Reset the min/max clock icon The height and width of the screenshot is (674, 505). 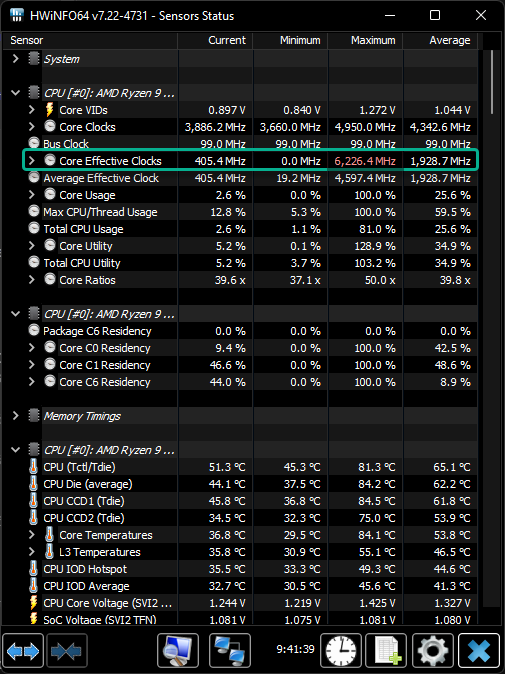(x=341, y=651)
